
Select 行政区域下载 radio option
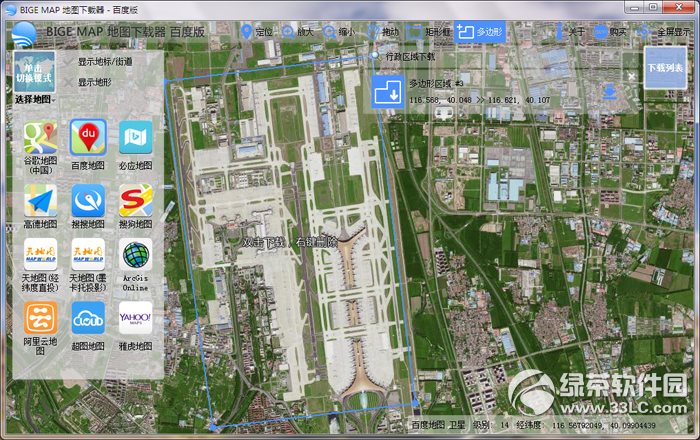(375, 55)
